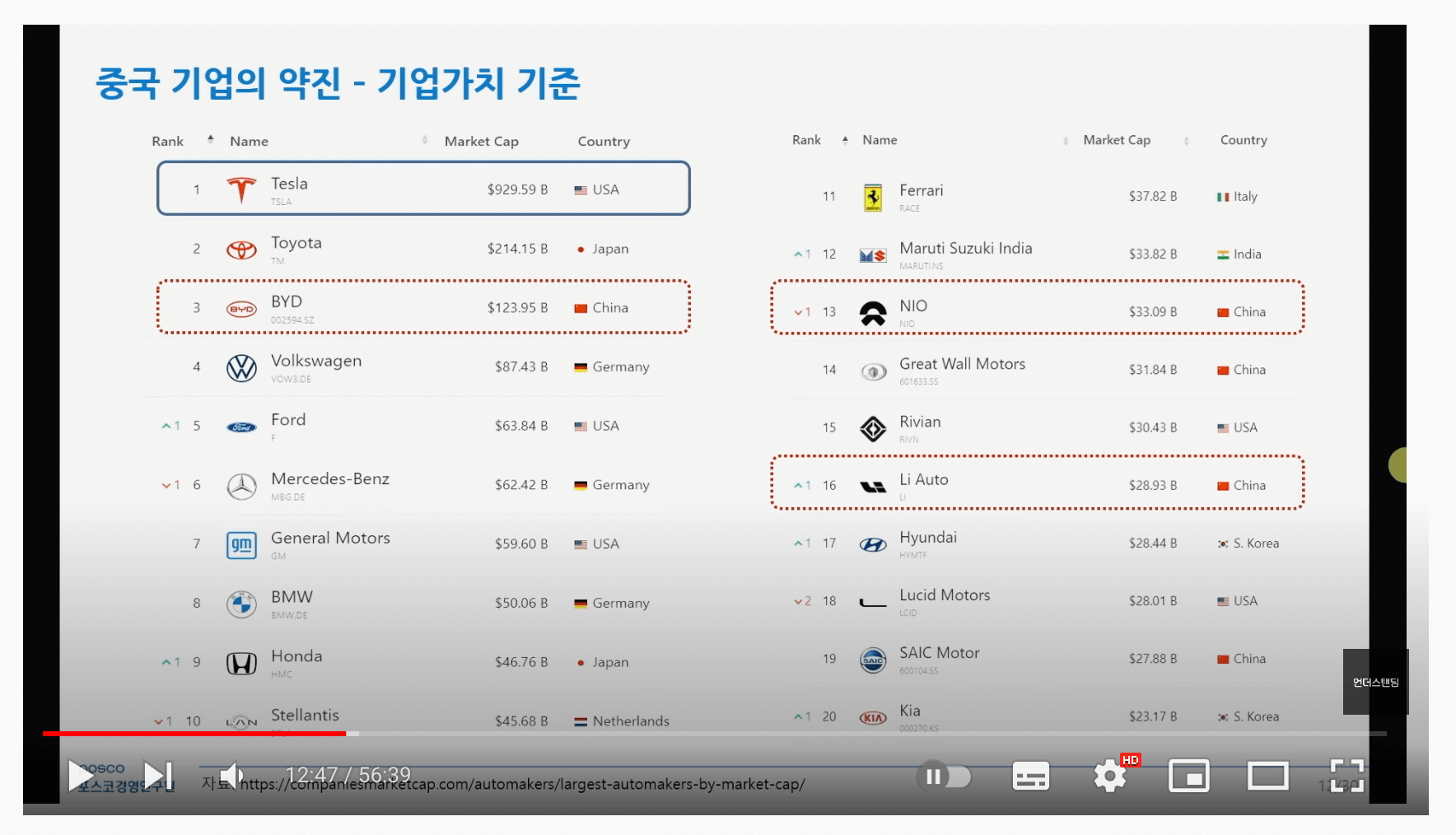The width and height of the screenshot is (1456, 835).
Task: Click the $929.59 B market cap value
Action: click(x=517, y=189)
